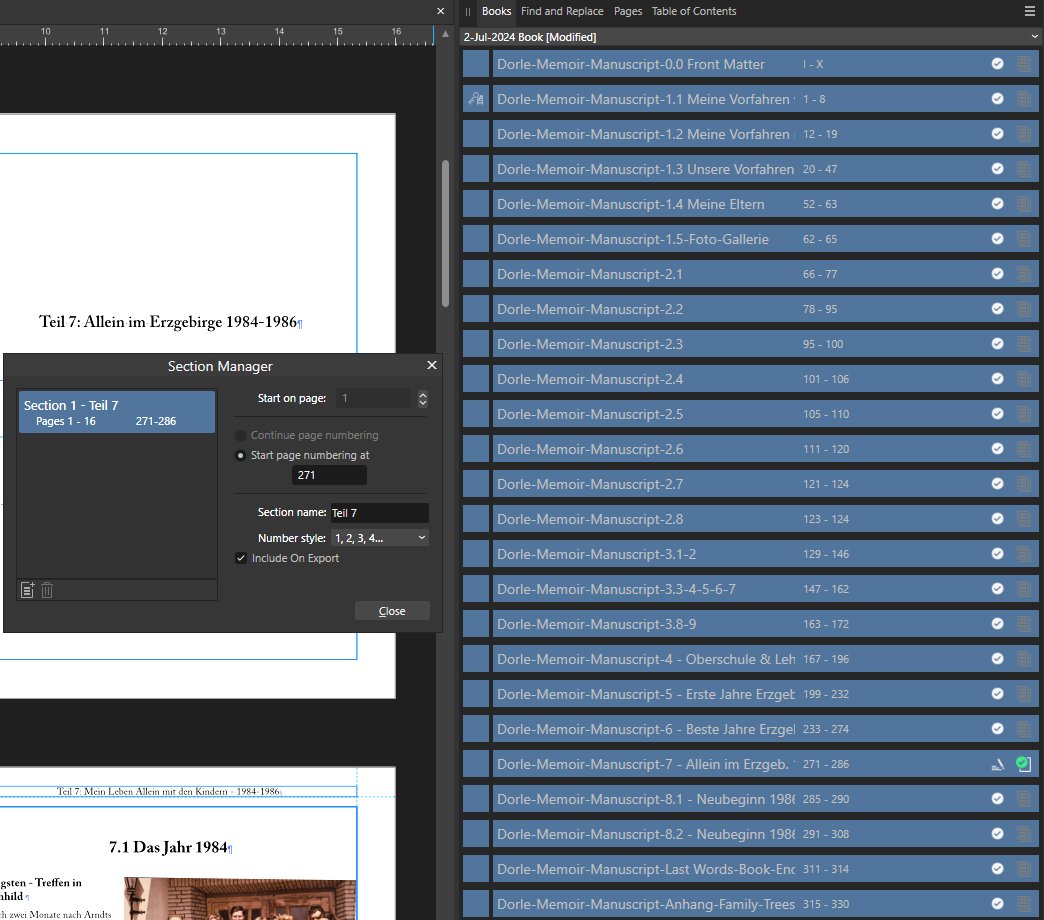Screen dimensions: 1044x920
Task: Select Section 1 - Teil 7 in the list
Action: point(117,412)
